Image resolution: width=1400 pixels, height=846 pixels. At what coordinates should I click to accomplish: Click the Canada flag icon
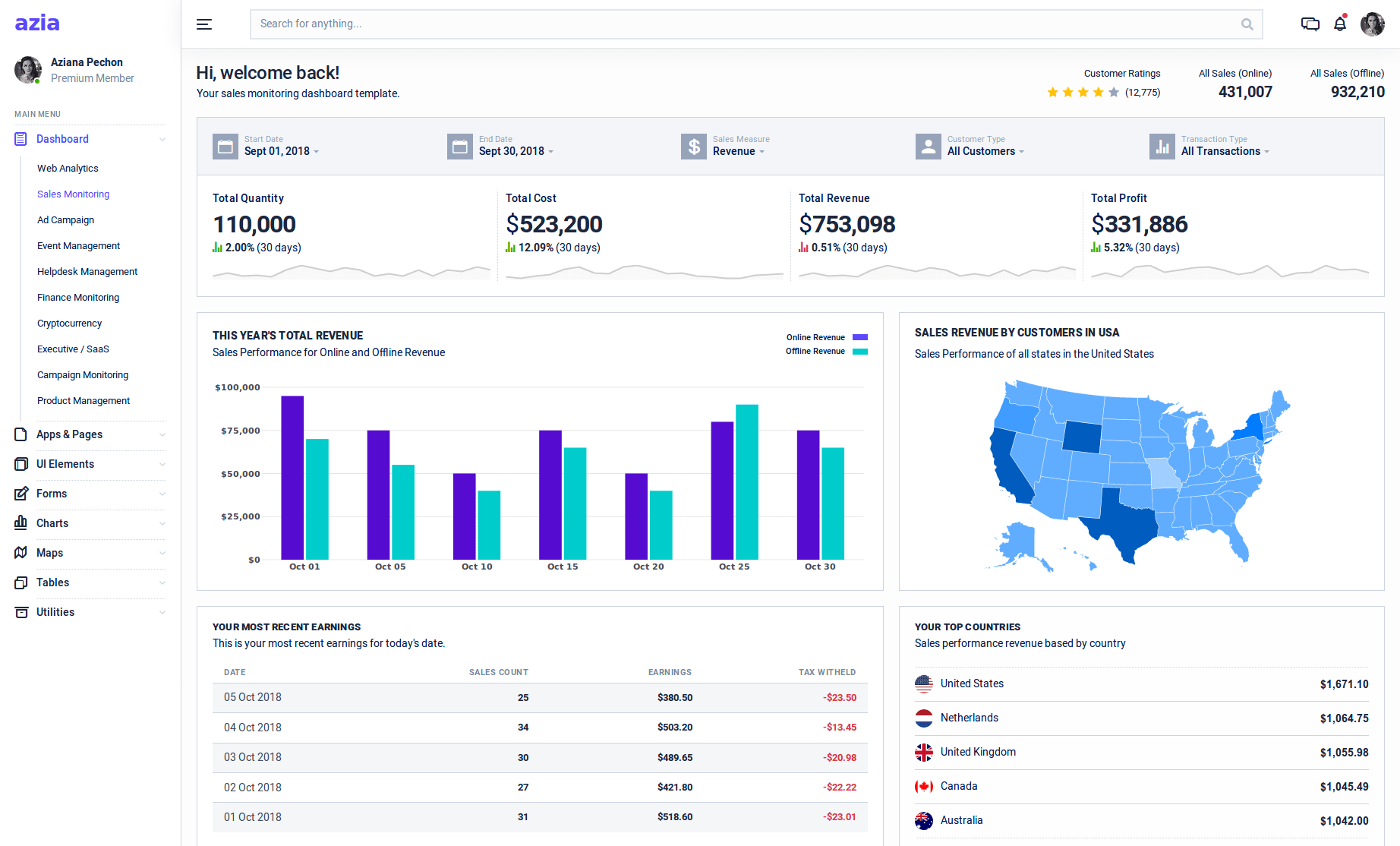924,787
